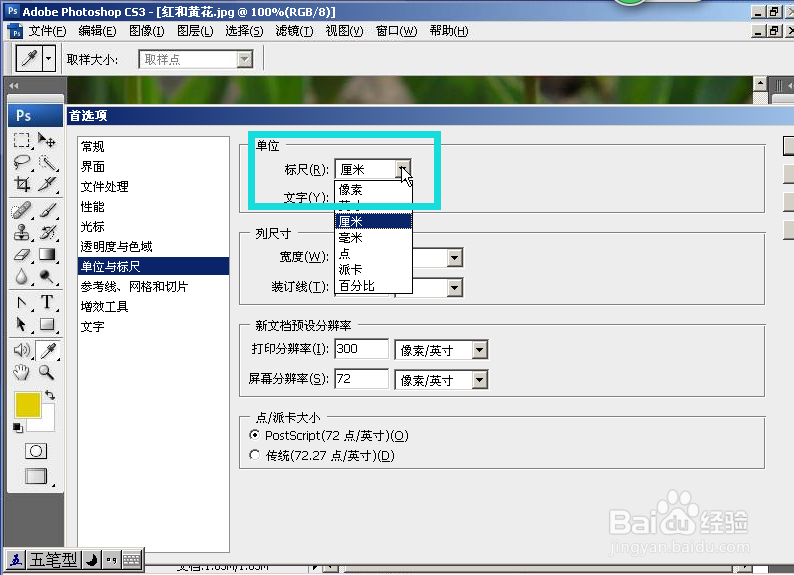Change the screen mode button

click(x=36, y=476)
